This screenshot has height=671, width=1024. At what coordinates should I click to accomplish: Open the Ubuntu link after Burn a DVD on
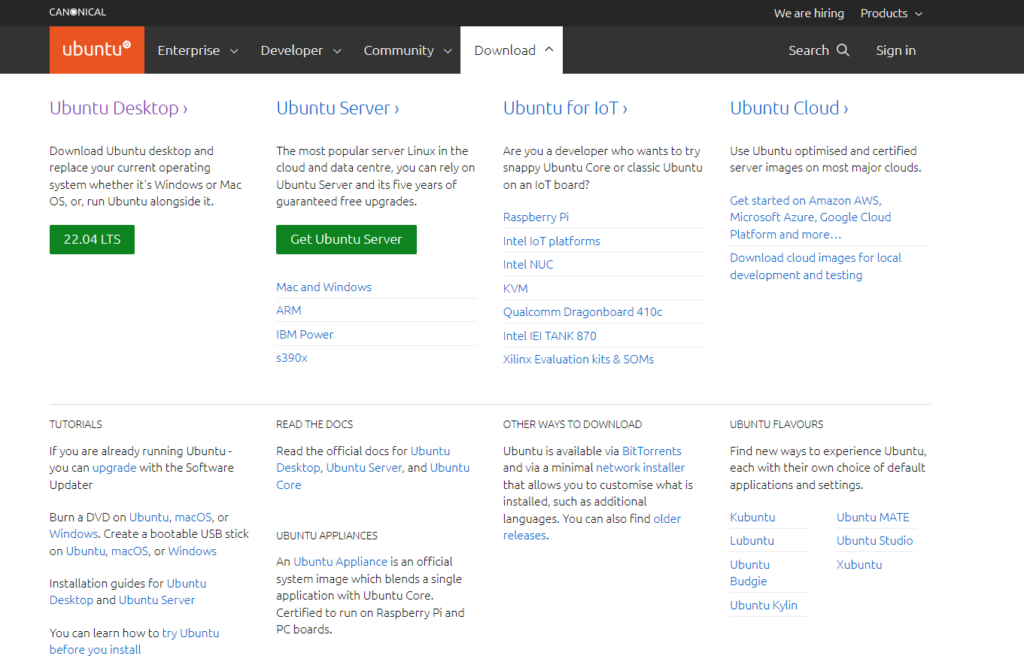coord(148,517)
